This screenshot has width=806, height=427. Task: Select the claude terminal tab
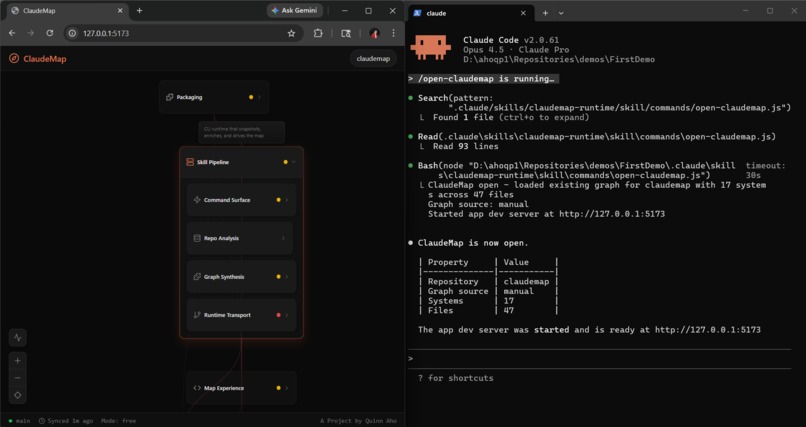click(x=471, y=13)
